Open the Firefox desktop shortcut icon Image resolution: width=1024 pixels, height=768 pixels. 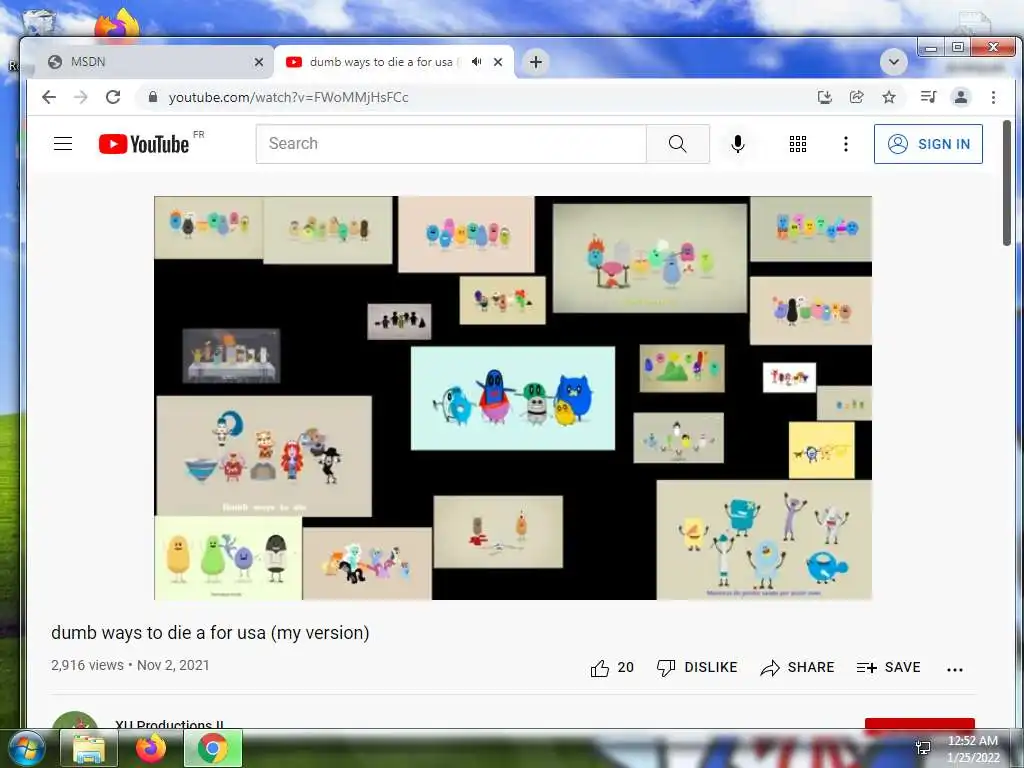pyautogui.click(x=117, y=26)
